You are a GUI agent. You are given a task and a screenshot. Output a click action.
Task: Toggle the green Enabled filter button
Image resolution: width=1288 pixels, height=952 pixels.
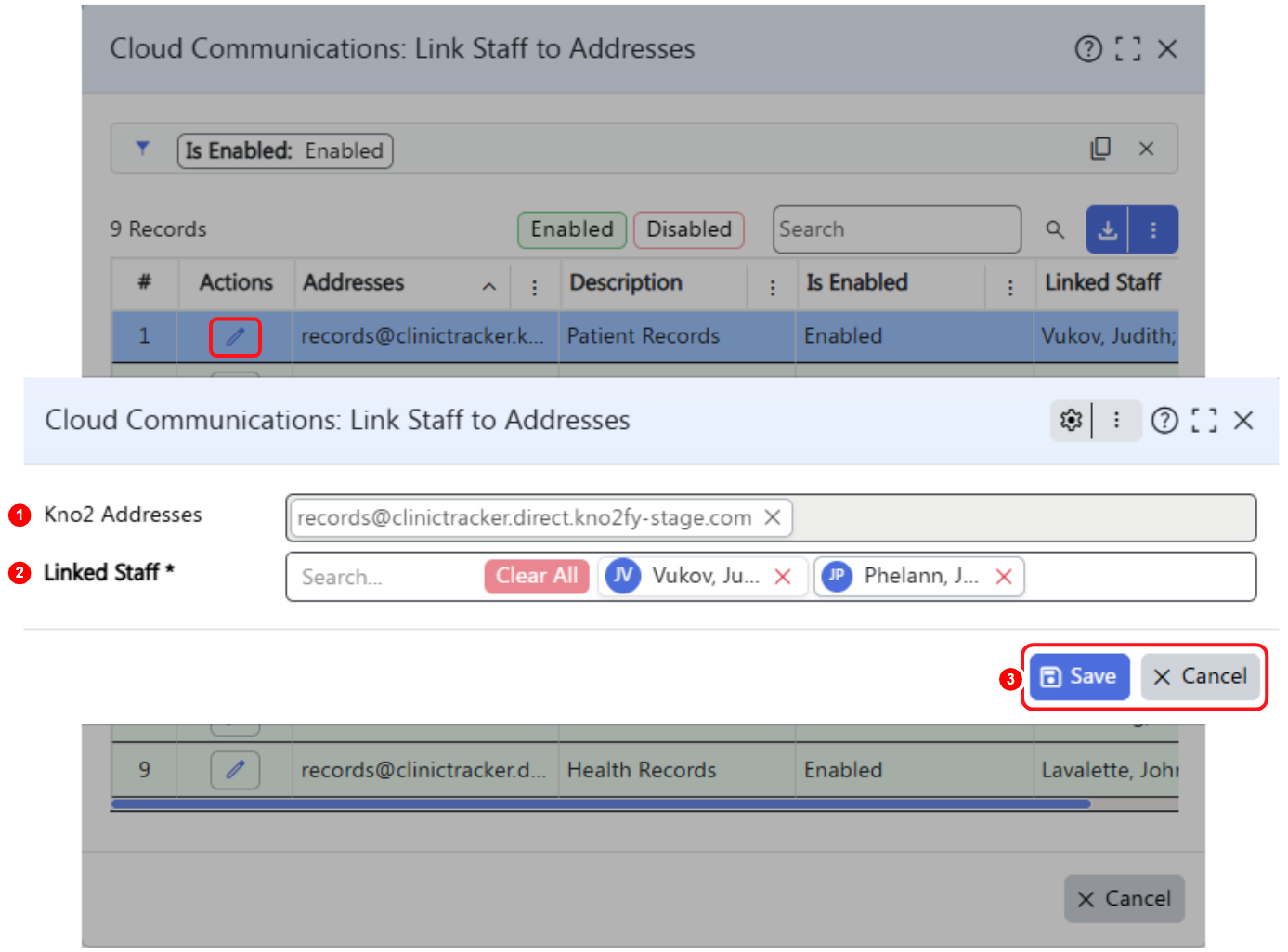click(572, 229)
